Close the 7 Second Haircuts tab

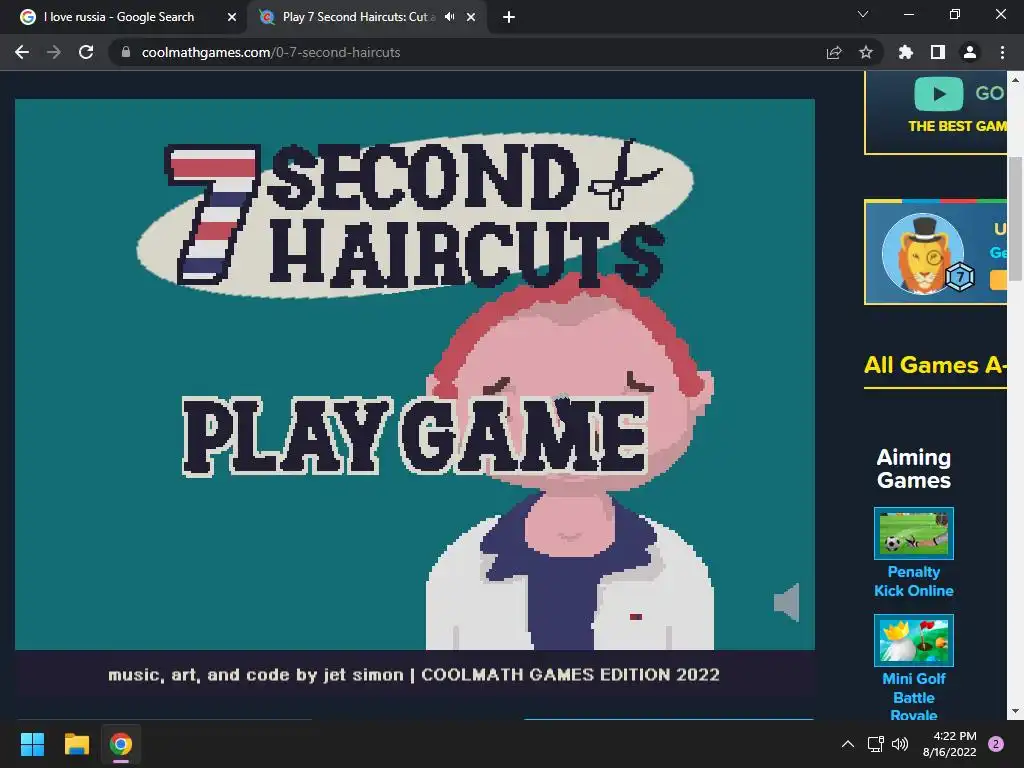(x=471, y=17)
